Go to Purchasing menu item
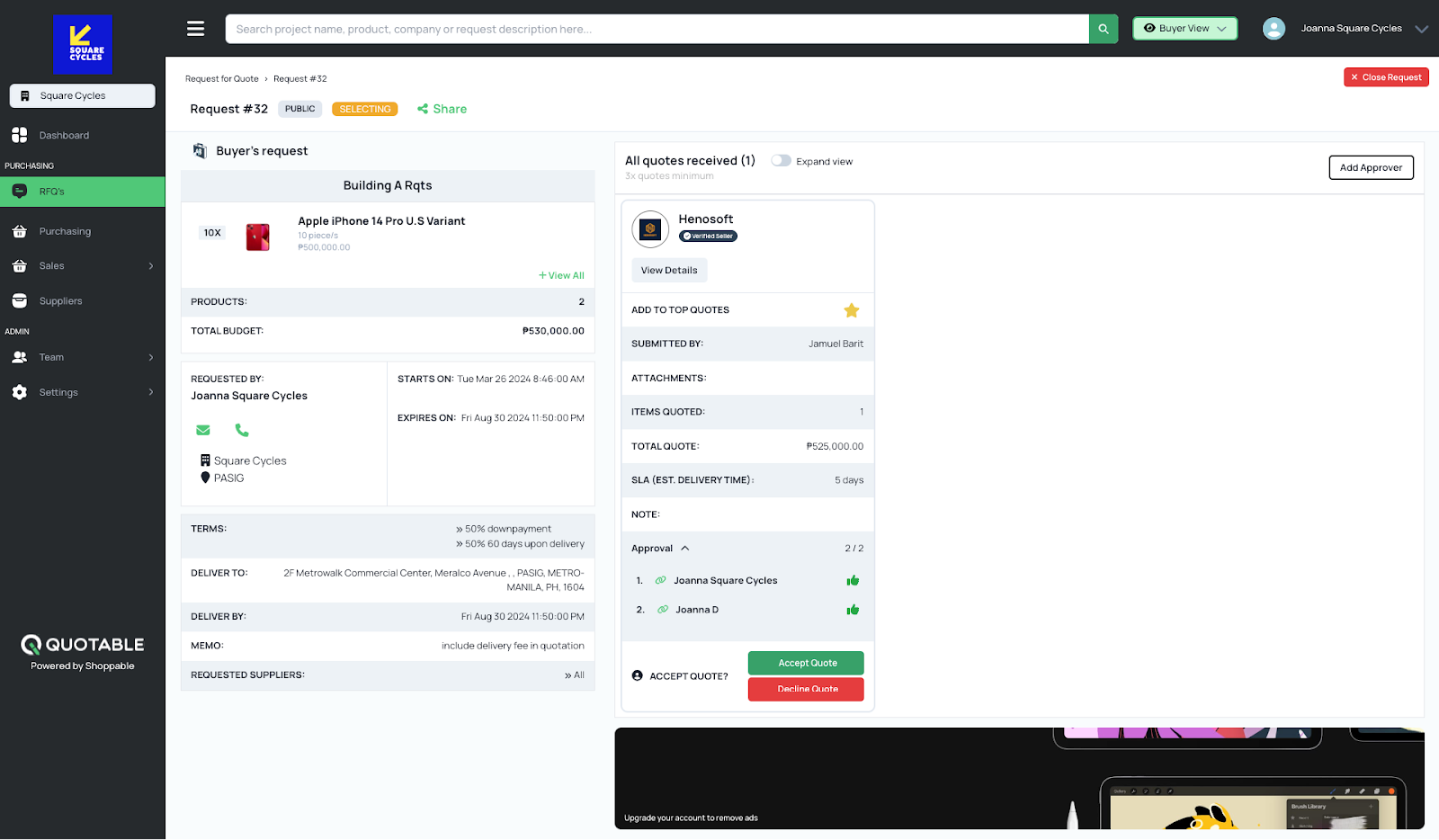 tap(65, 231)
